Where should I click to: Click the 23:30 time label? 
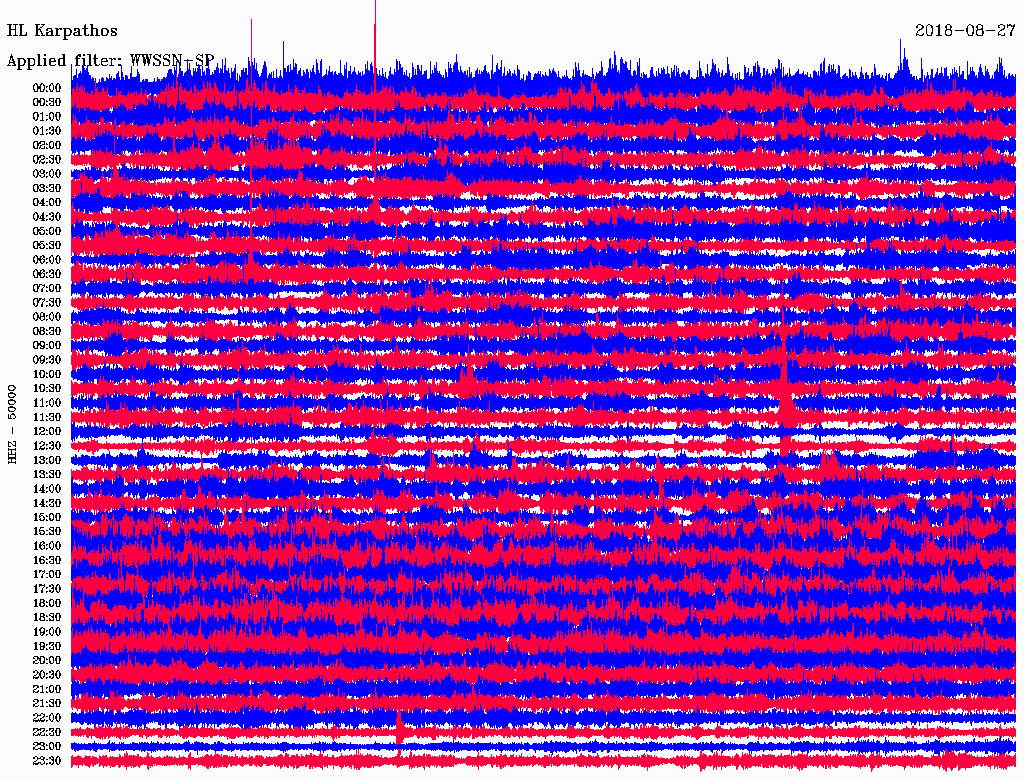tap(47, 760)
